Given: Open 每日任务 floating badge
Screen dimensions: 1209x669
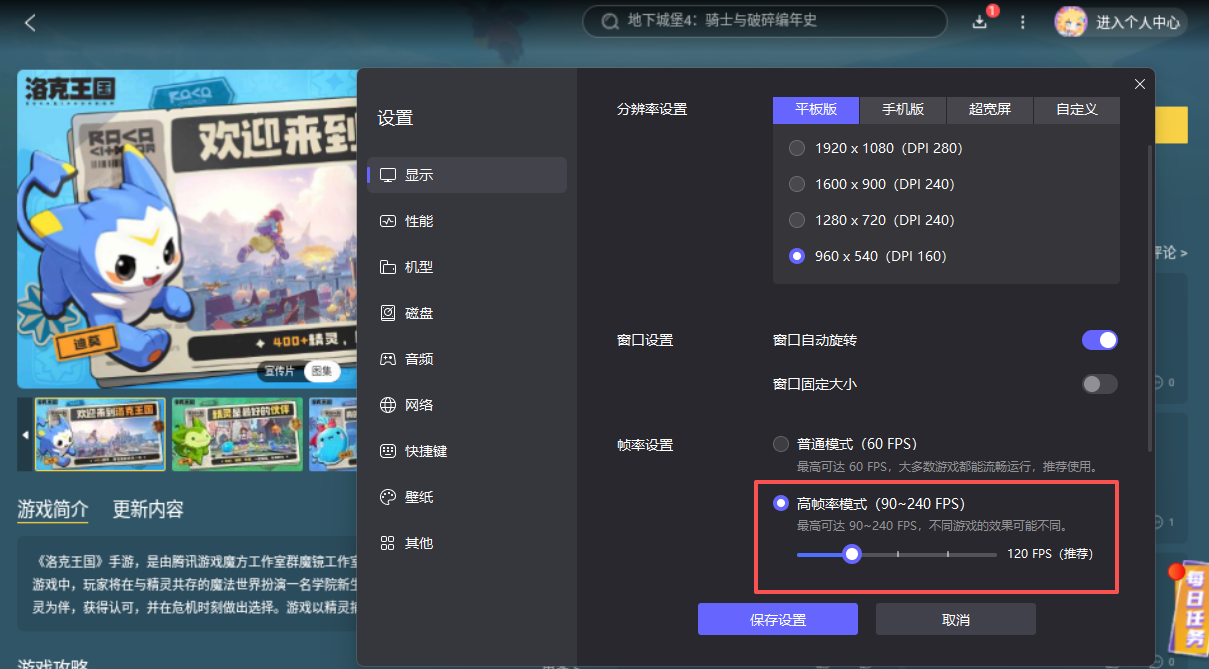Looking at the screenshot, I should (1189, 610).
